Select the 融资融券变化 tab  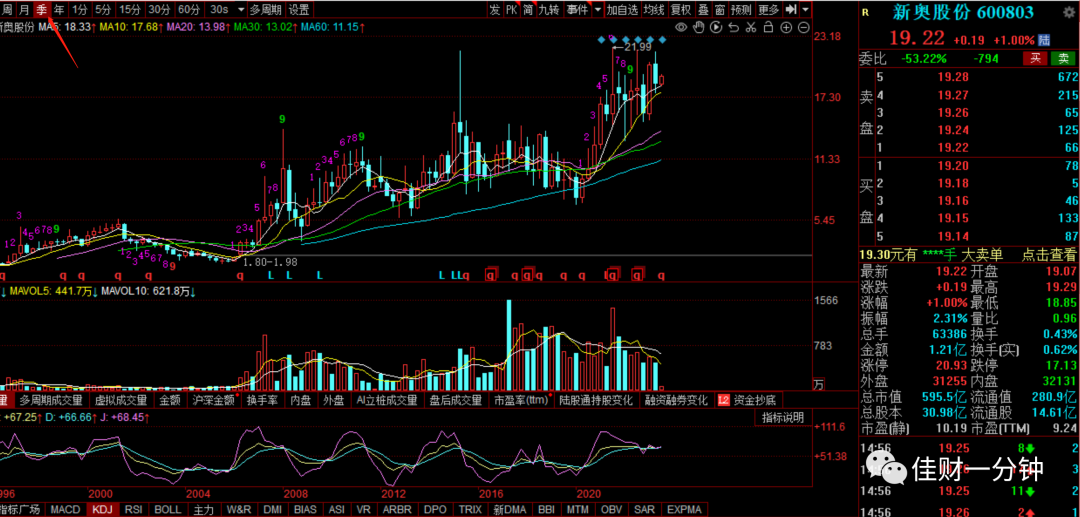tap(676, 400)
